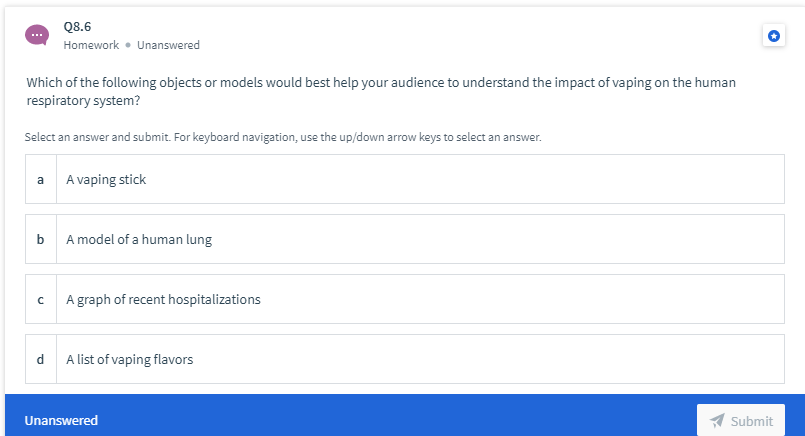This screenshot has width=805, height=436.
Task: Choose 'A list of vaping flavors'
Action: 405,359
